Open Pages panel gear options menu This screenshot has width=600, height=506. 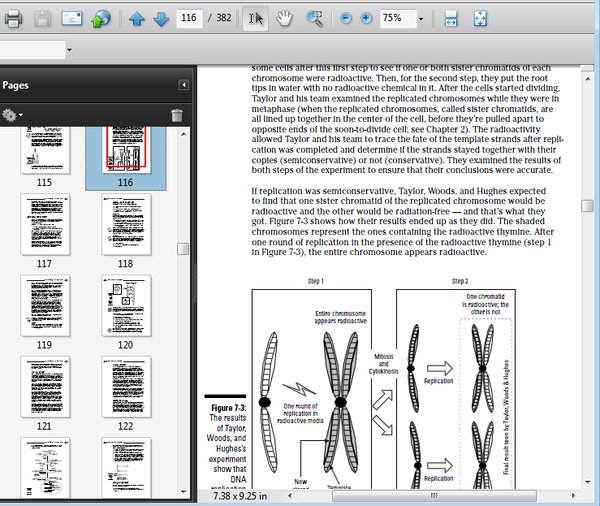[x=12, y=116]
